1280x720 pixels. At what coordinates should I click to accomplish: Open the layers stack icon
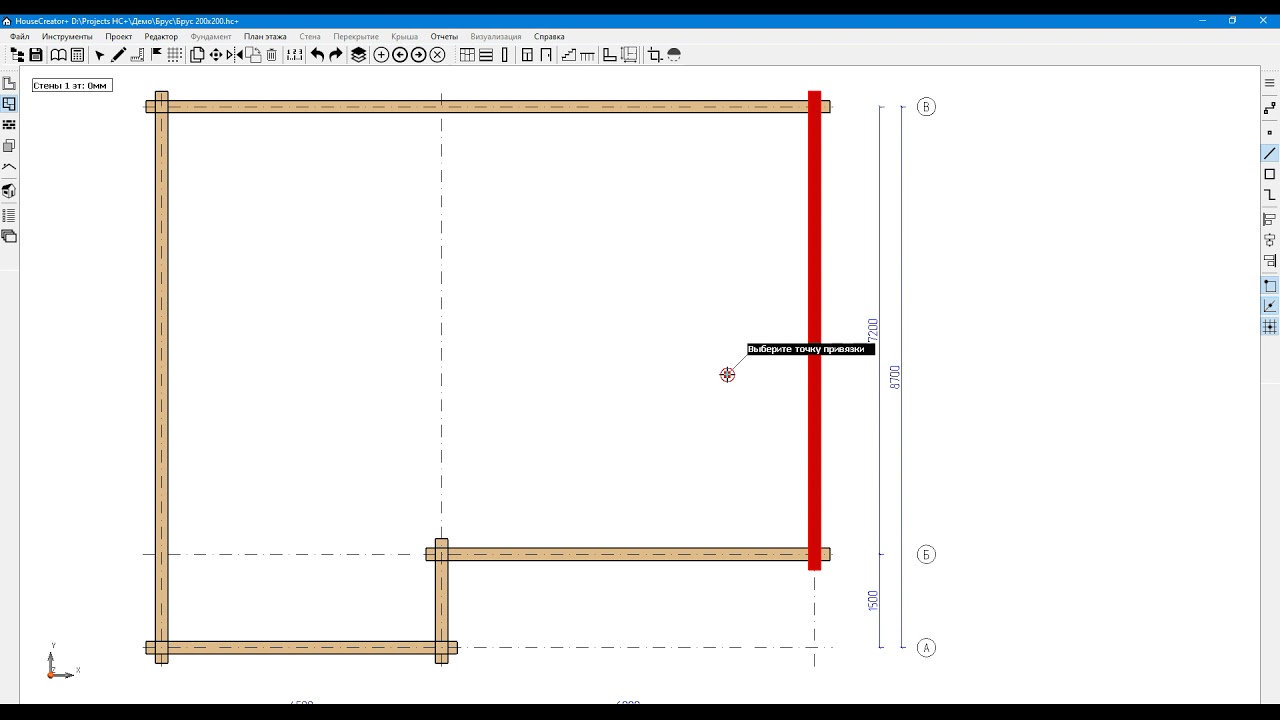pos(359,55)
